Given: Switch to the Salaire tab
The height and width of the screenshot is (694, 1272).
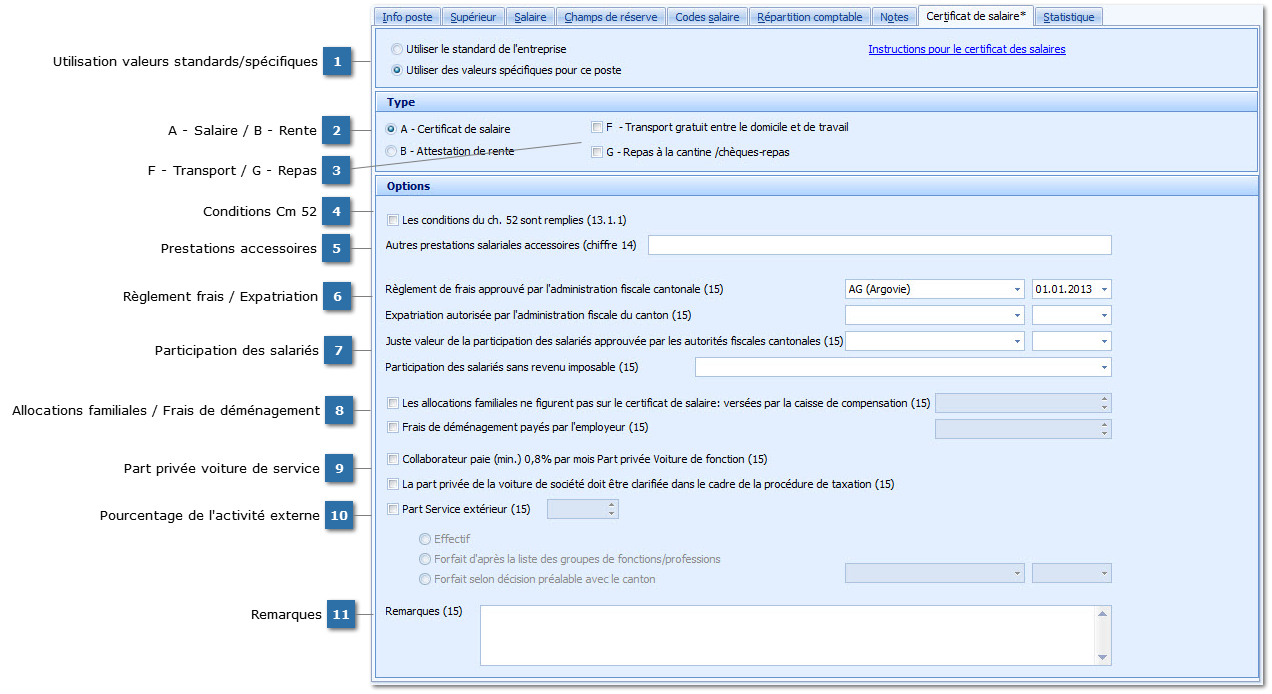Looking at the screenshot, I should (530, 17).
